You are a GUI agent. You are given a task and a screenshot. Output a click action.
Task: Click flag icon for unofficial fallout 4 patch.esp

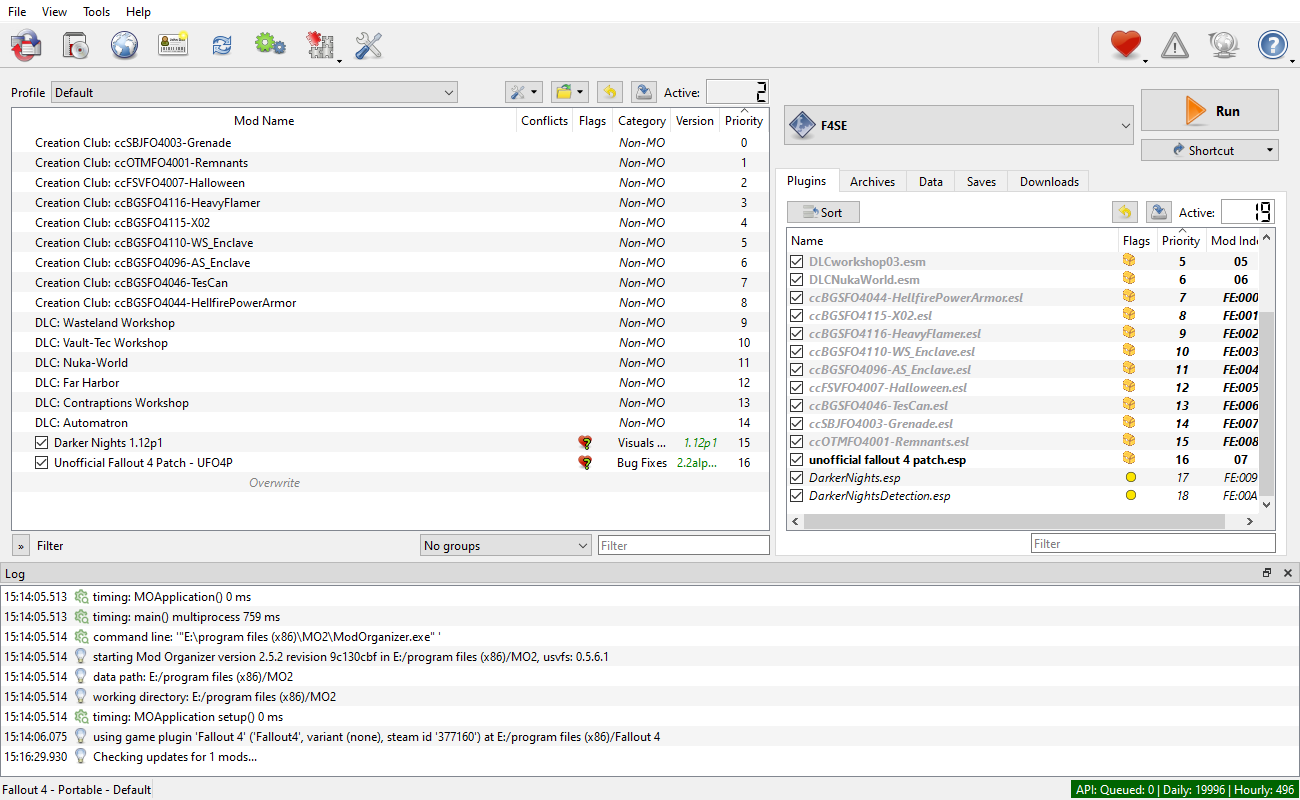point(1131,460)
